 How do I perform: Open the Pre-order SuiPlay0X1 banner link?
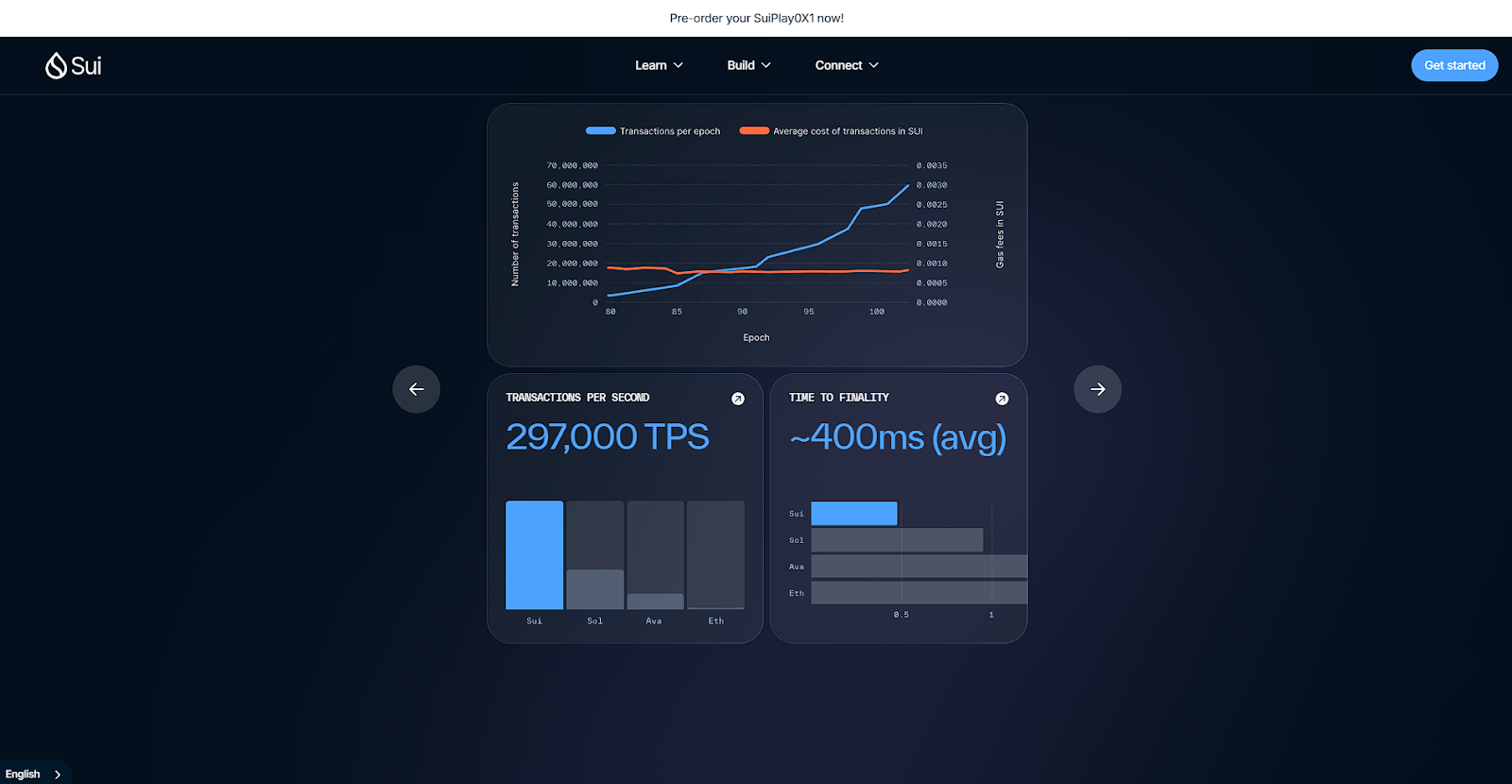click(756, 18)
